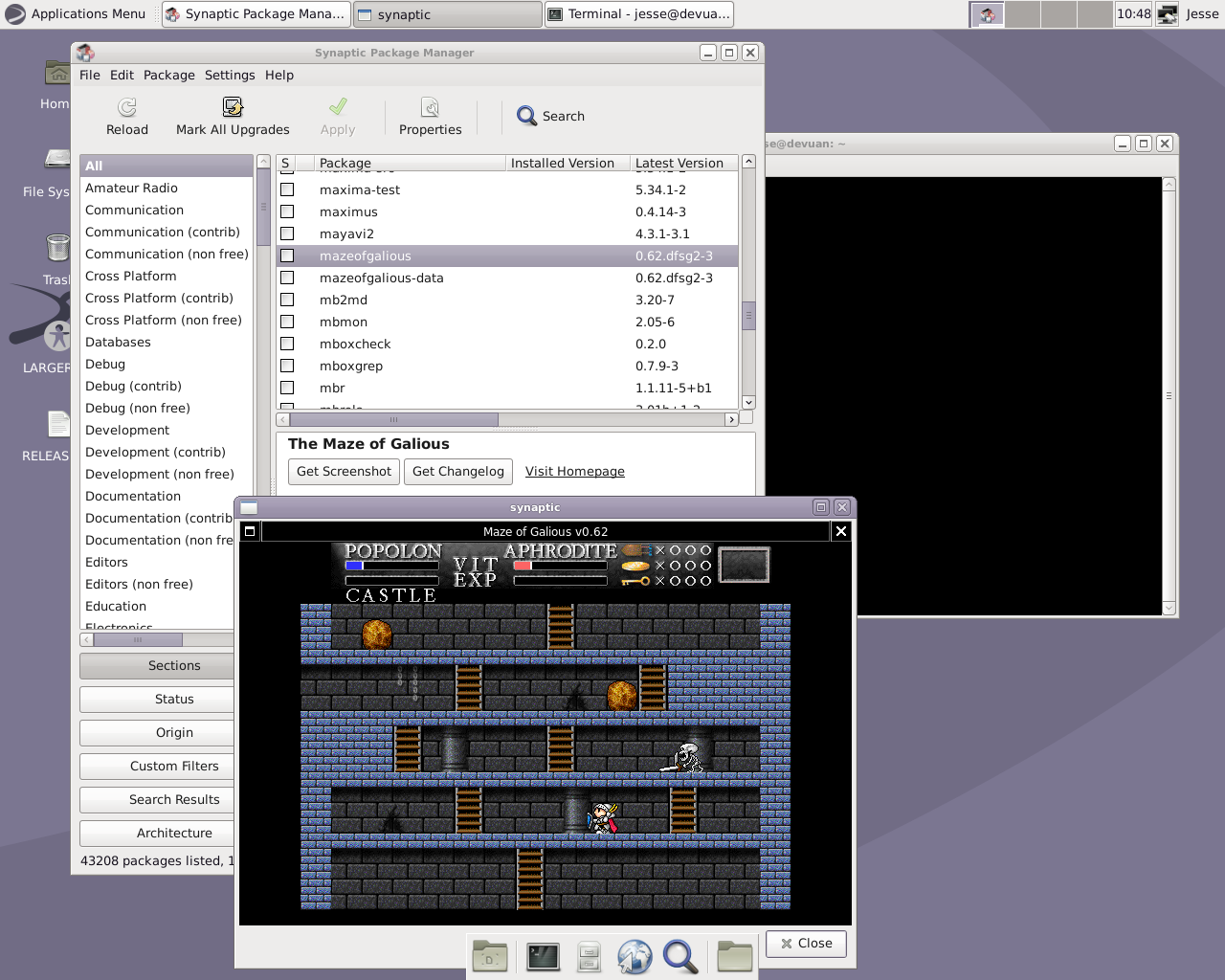The height and width of the screenshot is (980, 1225).
Task: Click the Get Changelog button
Action: (458, 472)
